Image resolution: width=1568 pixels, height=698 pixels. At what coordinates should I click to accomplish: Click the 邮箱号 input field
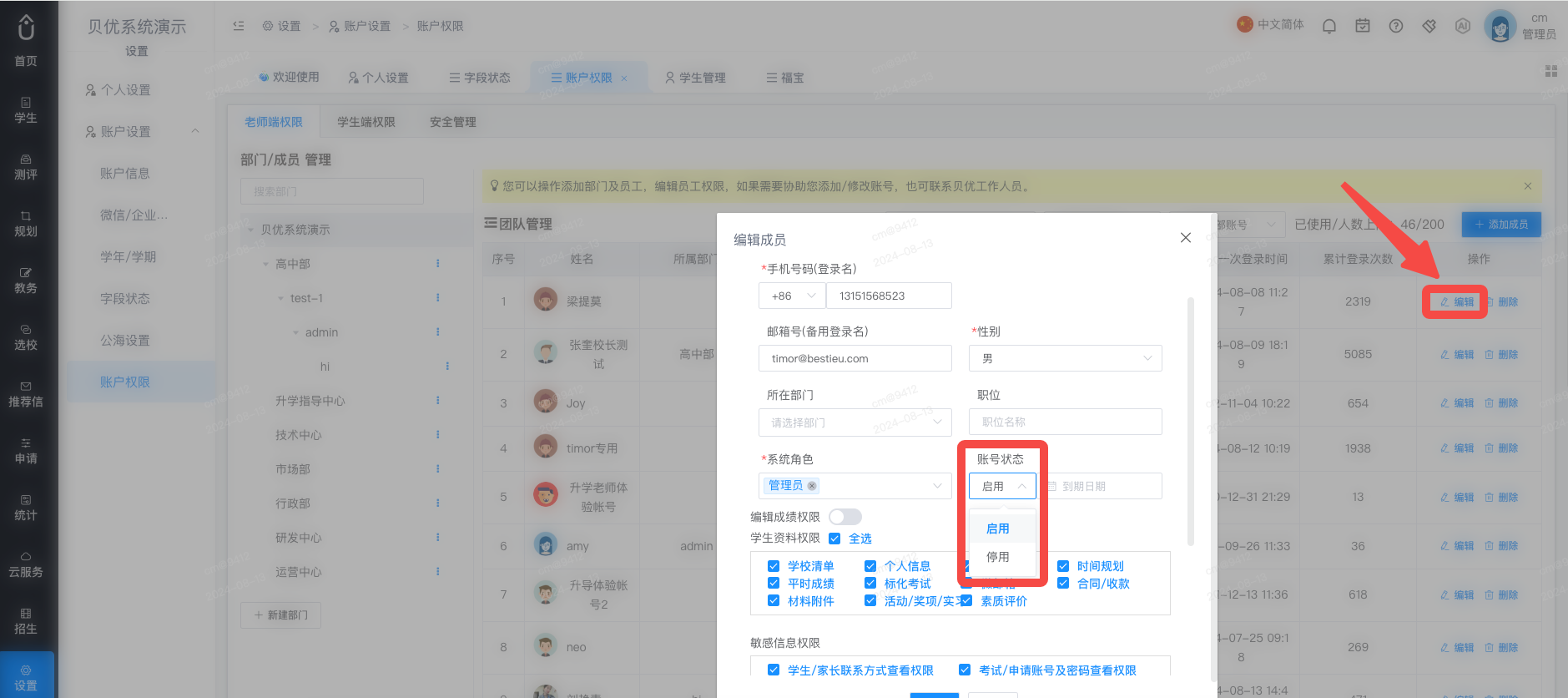855,358
